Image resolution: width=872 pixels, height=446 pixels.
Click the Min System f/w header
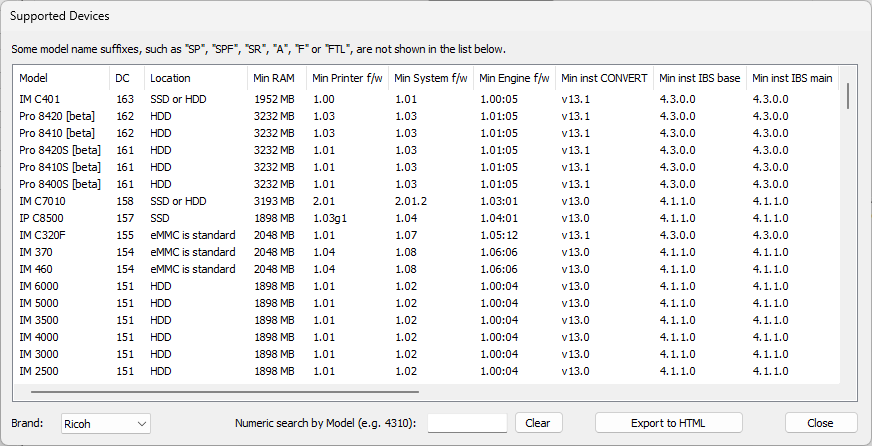[x=430, y=78]
